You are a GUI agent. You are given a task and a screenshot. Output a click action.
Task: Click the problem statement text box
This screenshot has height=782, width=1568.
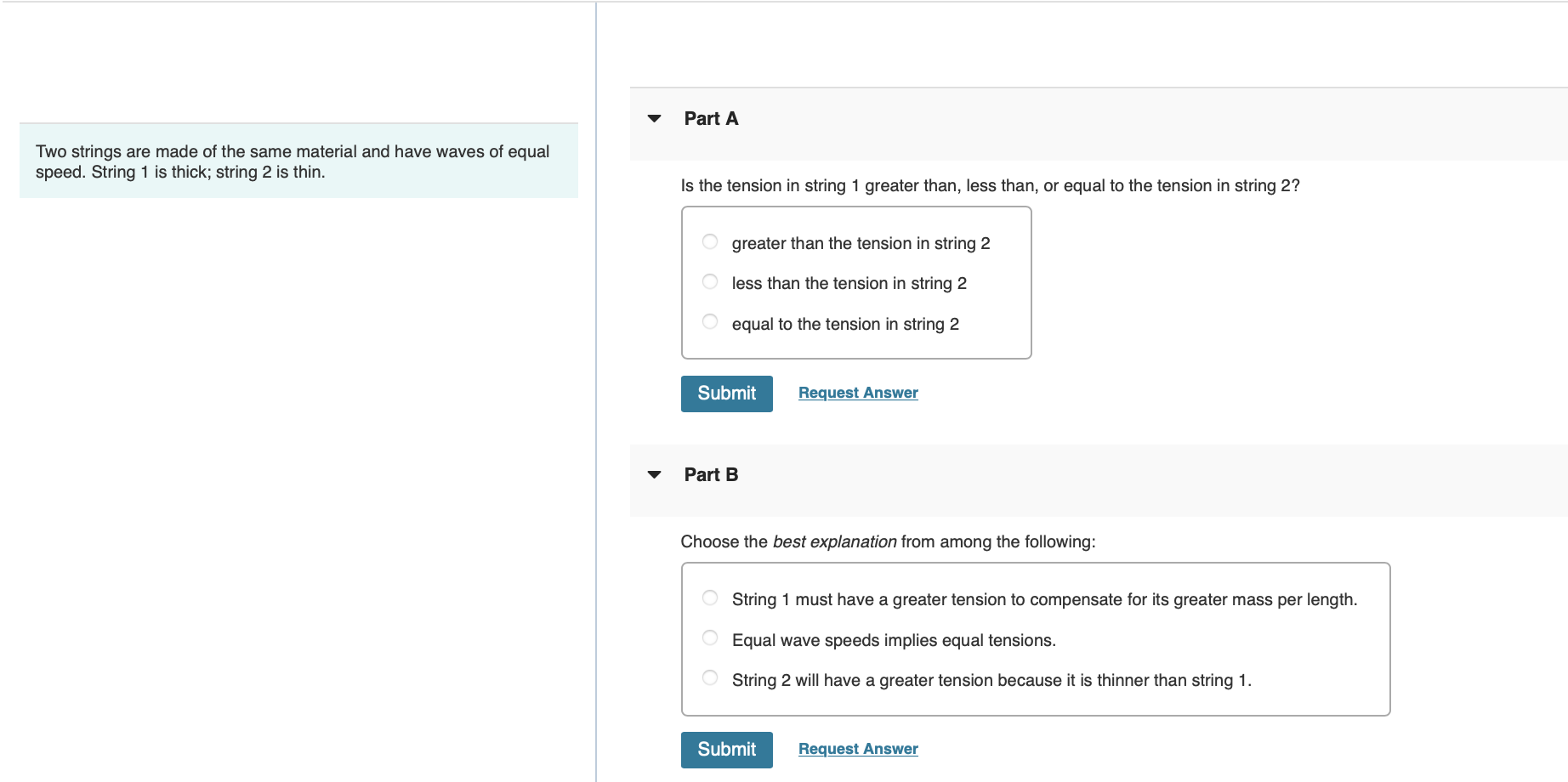pos(298,161)
